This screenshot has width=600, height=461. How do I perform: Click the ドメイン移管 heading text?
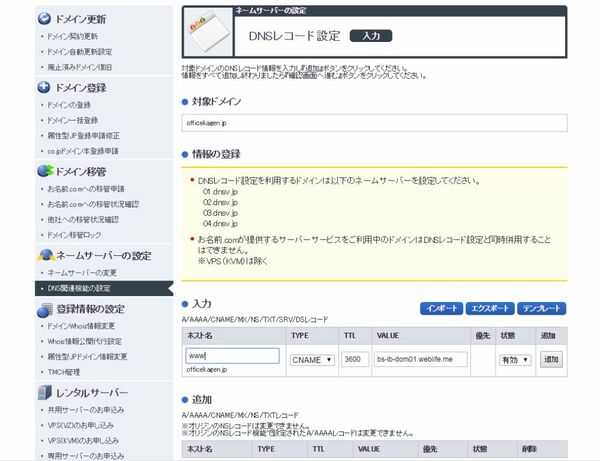coord(80,171)
